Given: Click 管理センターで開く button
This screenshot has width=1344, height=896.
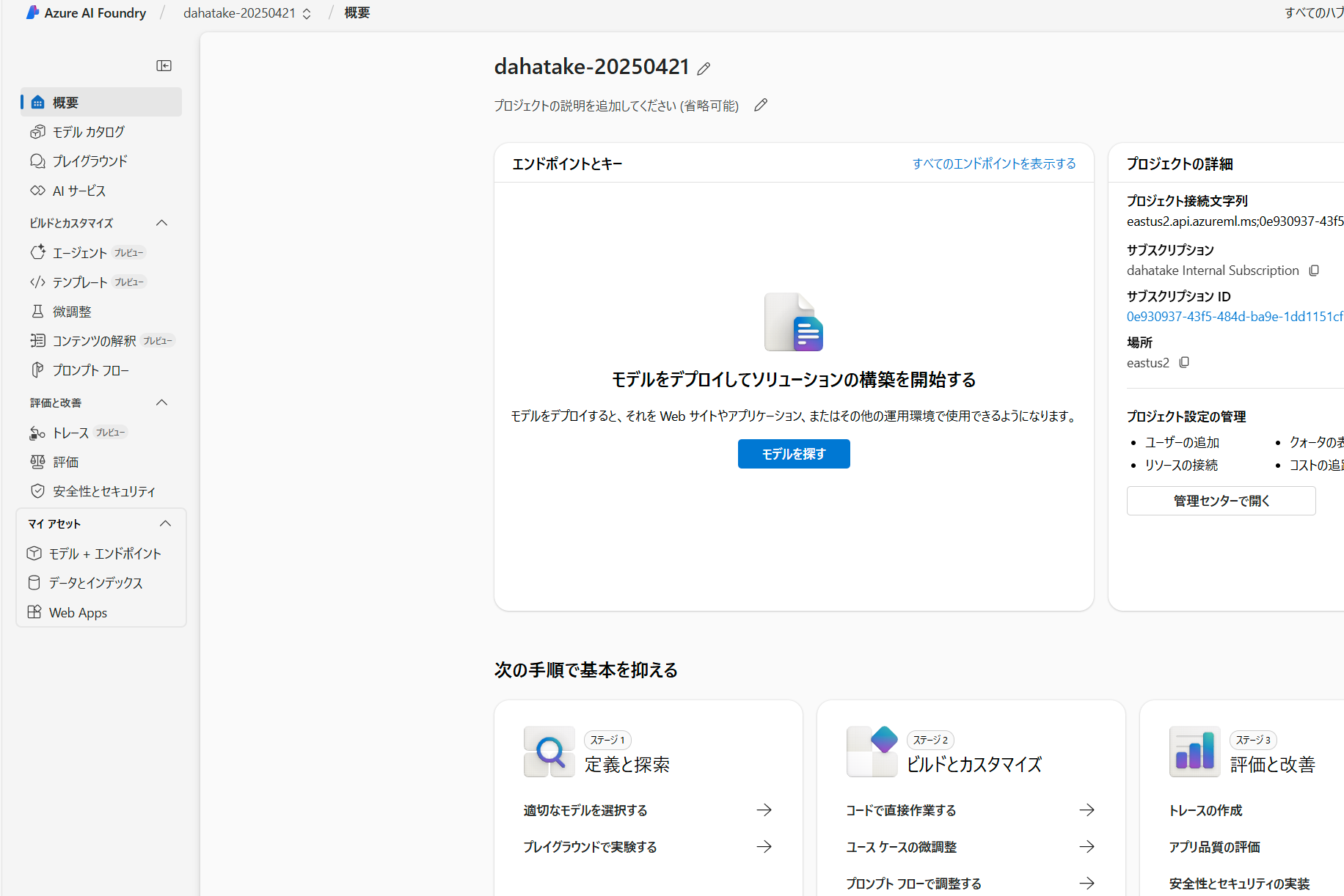Looking at the screenshot, I should tap(1221, 501).
